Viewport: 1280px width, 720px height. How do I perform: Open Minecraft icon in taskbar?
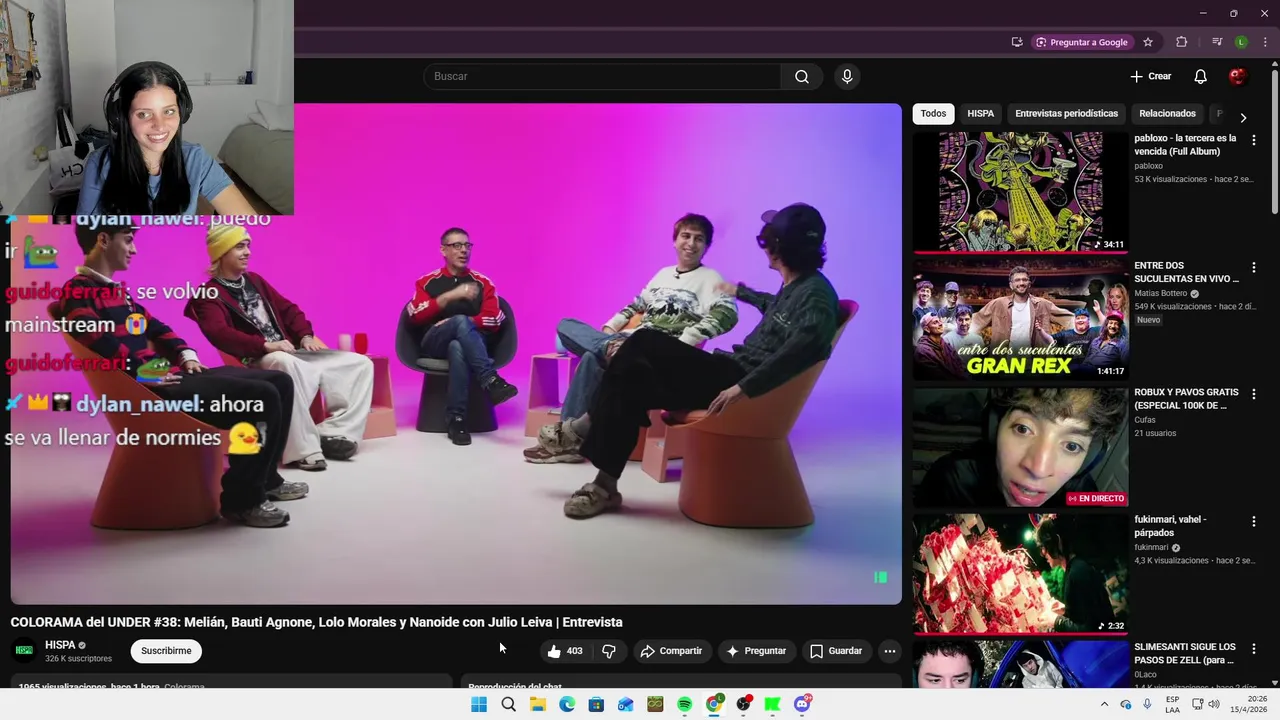(x=655, y=704)
